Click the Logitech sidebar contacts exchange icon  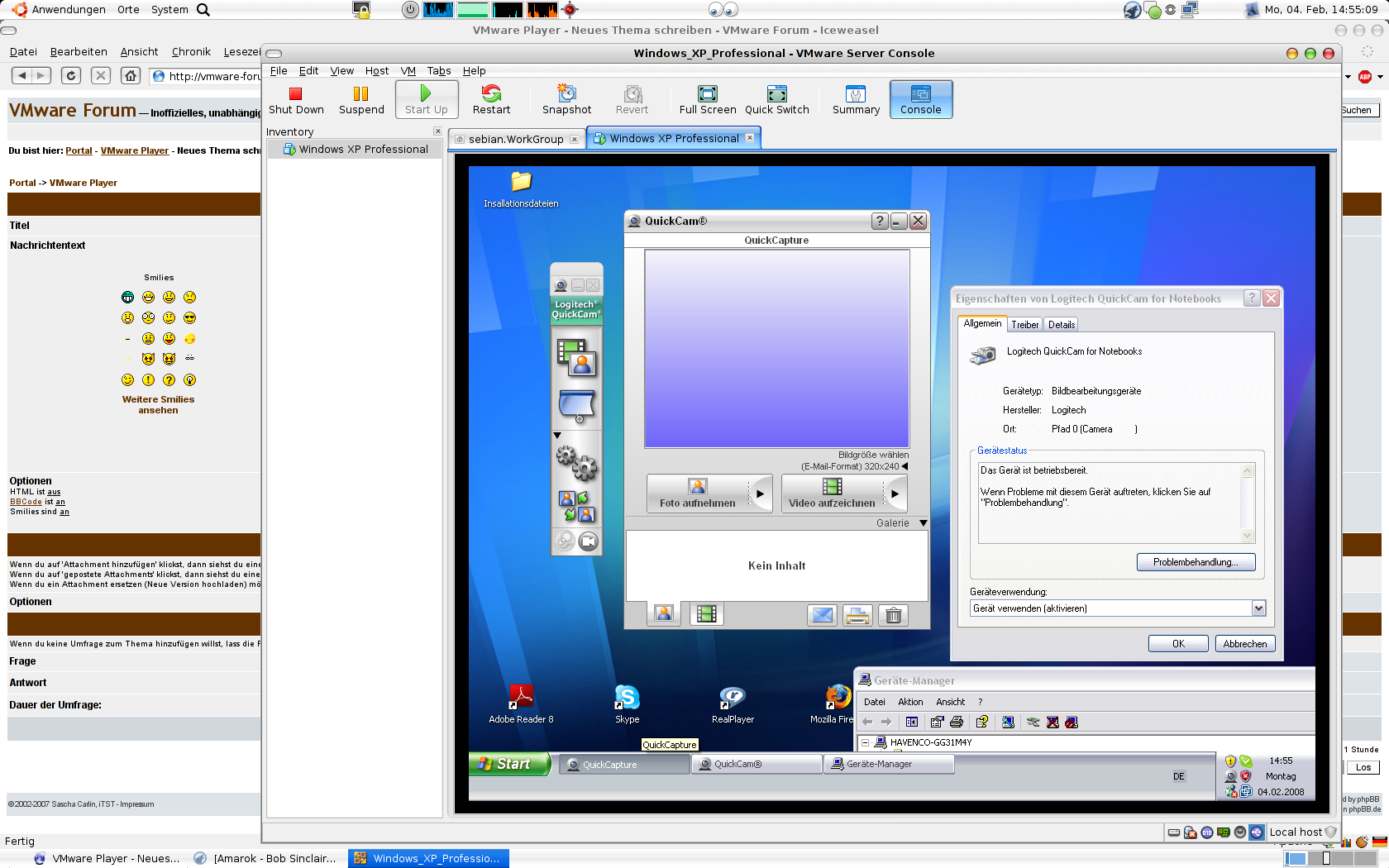576,506
